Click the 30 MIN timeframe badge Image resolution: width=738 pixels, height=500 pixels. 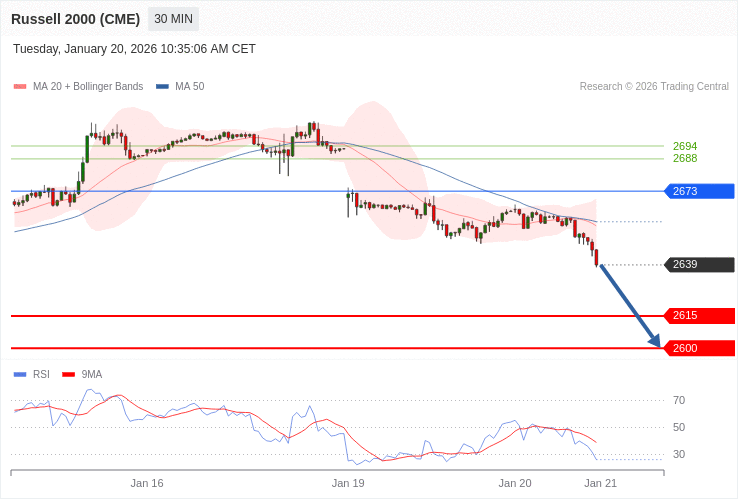pos(173,19)
